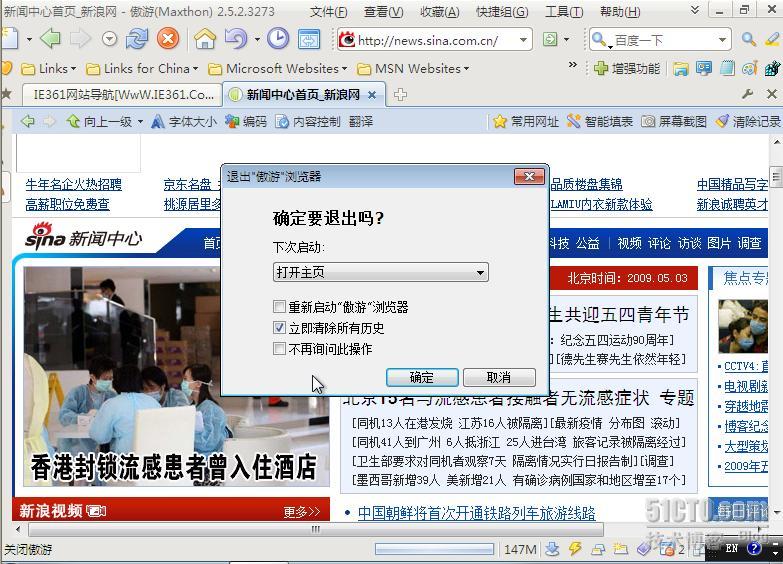Screen dimensions: 783x564
Task: Open 中国朝鲜将首次开通铁路列车旅游线路 link
Action: click(476, 513)
